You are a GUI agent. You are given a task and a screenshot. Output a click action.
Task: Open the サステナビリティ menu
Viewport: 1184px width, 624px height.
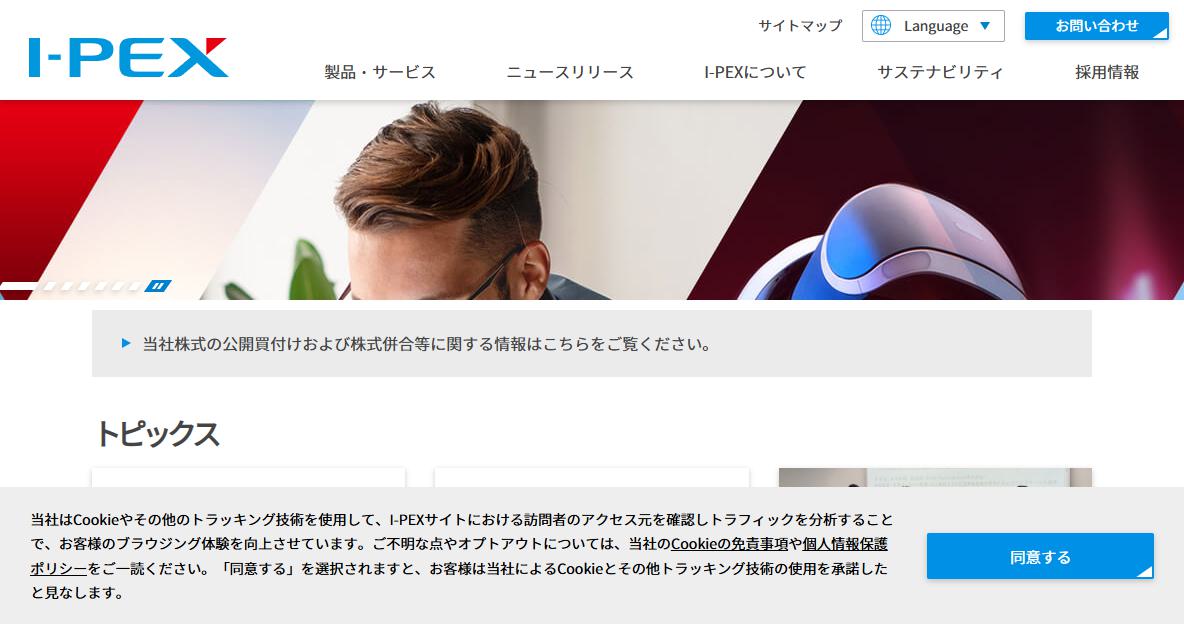point(940,73)
